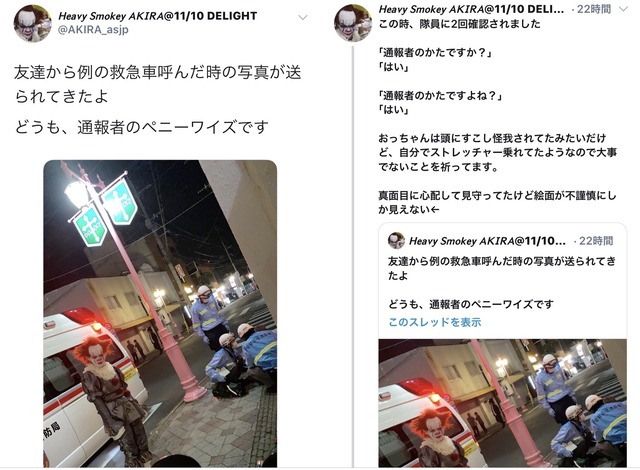
Task: Click the quoted tweet's small avatar
Action: click(396, 241)
